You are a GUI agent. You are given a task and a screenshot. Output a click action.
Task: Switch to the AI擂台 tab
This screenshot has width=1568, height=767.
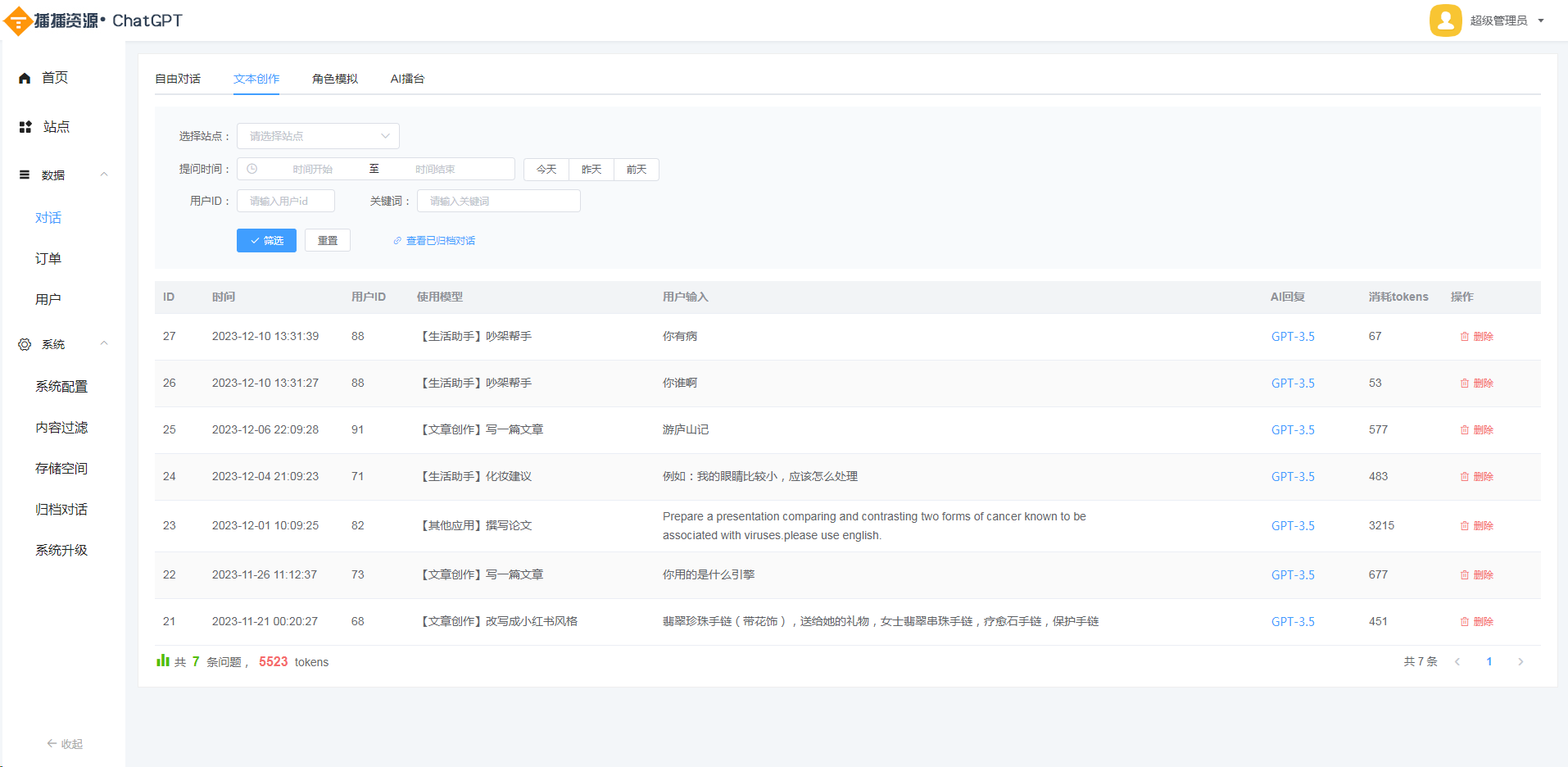coord(407,79)
